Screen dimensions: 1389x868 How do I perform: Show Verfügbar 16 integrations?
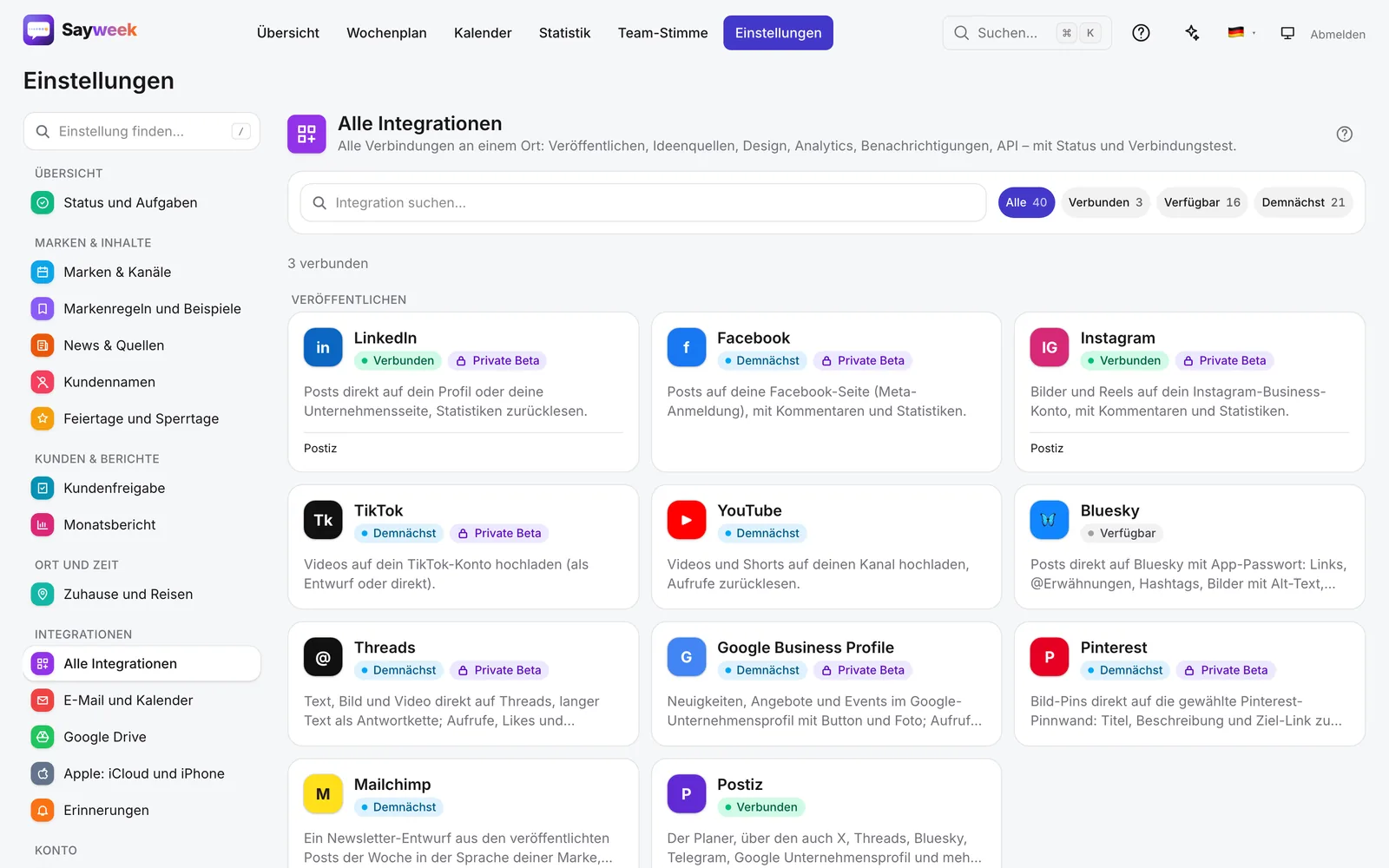pyautogui.click(x=1202, y=202)
